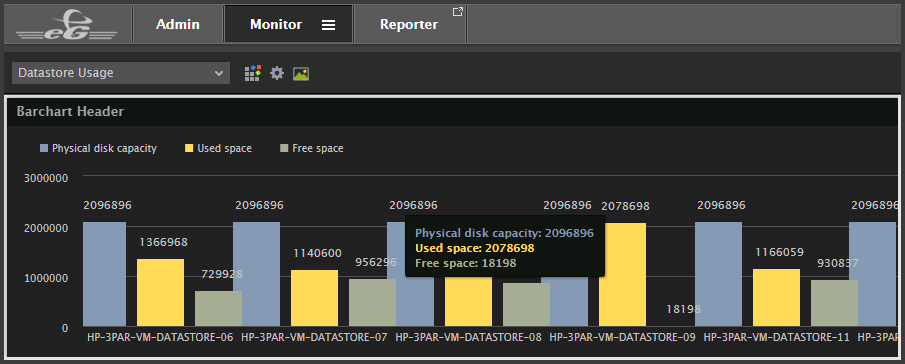Click the 2078698 data label above bar
The width and height of the screenshot is (905, 364).
(x=625, y=206)
